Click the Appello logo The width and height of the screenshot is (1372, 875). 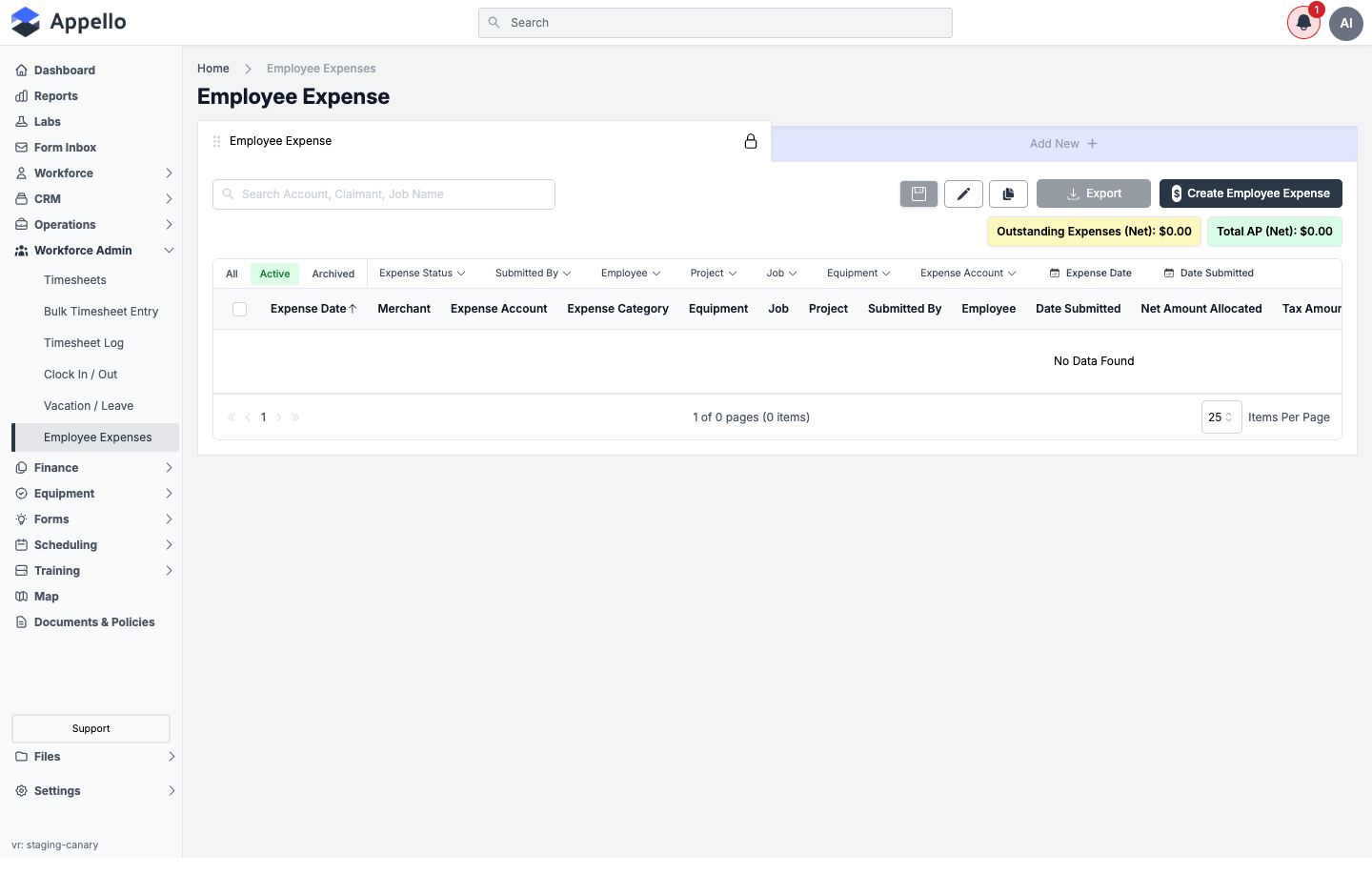click(x=69, y=22)
